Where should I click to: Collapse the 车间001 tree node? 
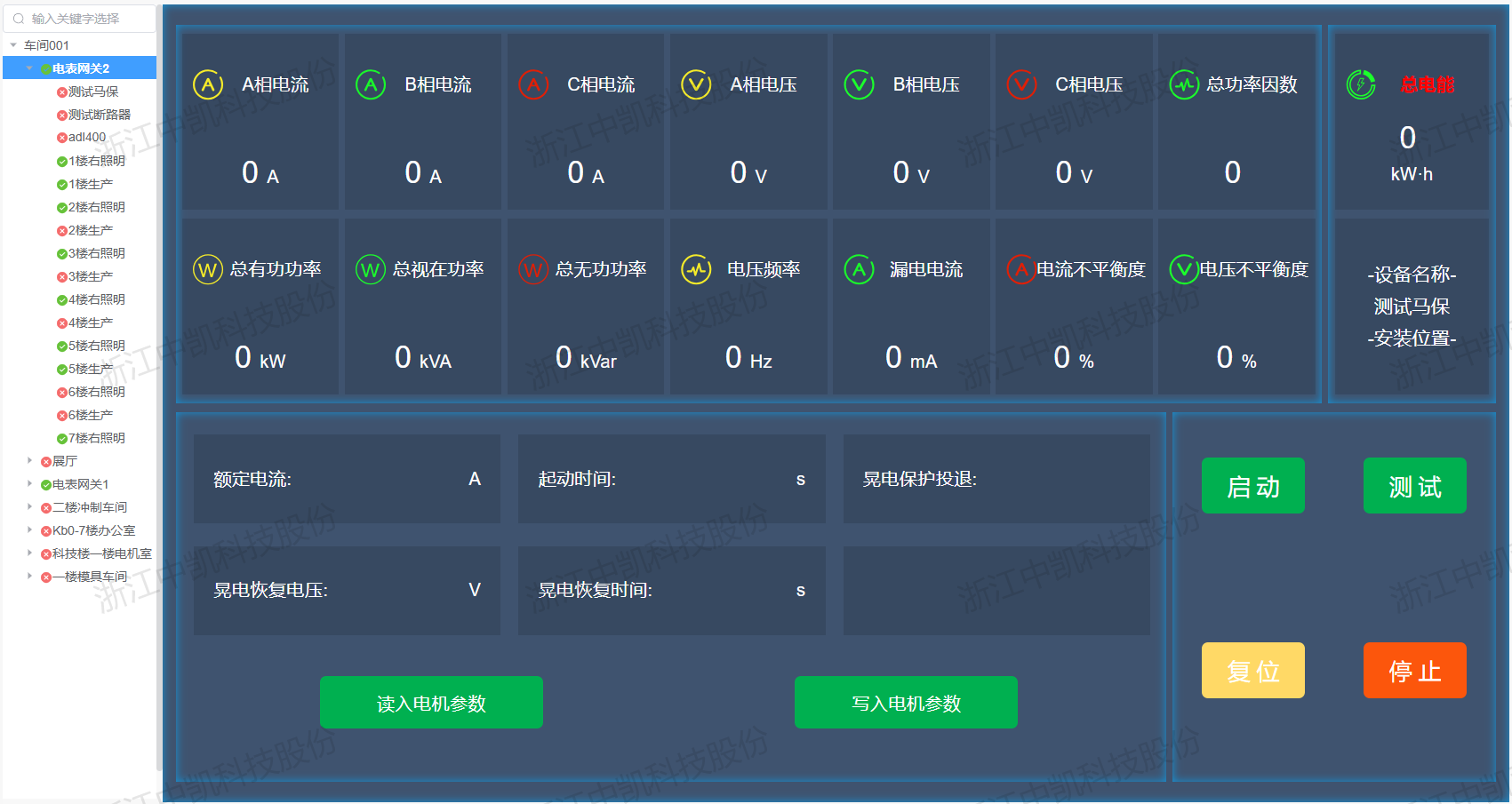(13, 45)
